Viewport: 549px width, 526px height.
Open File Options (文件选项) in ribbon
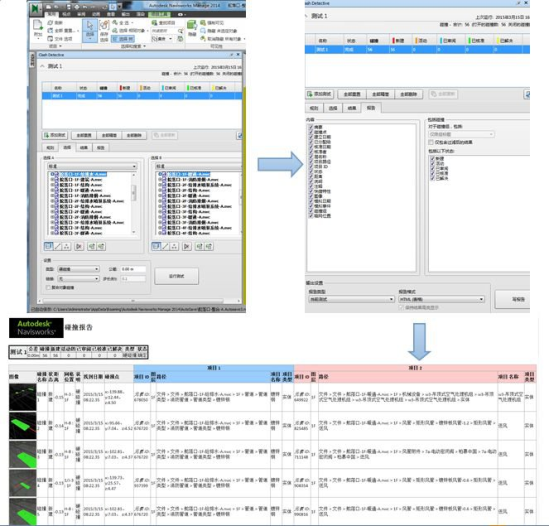tap(51, 39)
